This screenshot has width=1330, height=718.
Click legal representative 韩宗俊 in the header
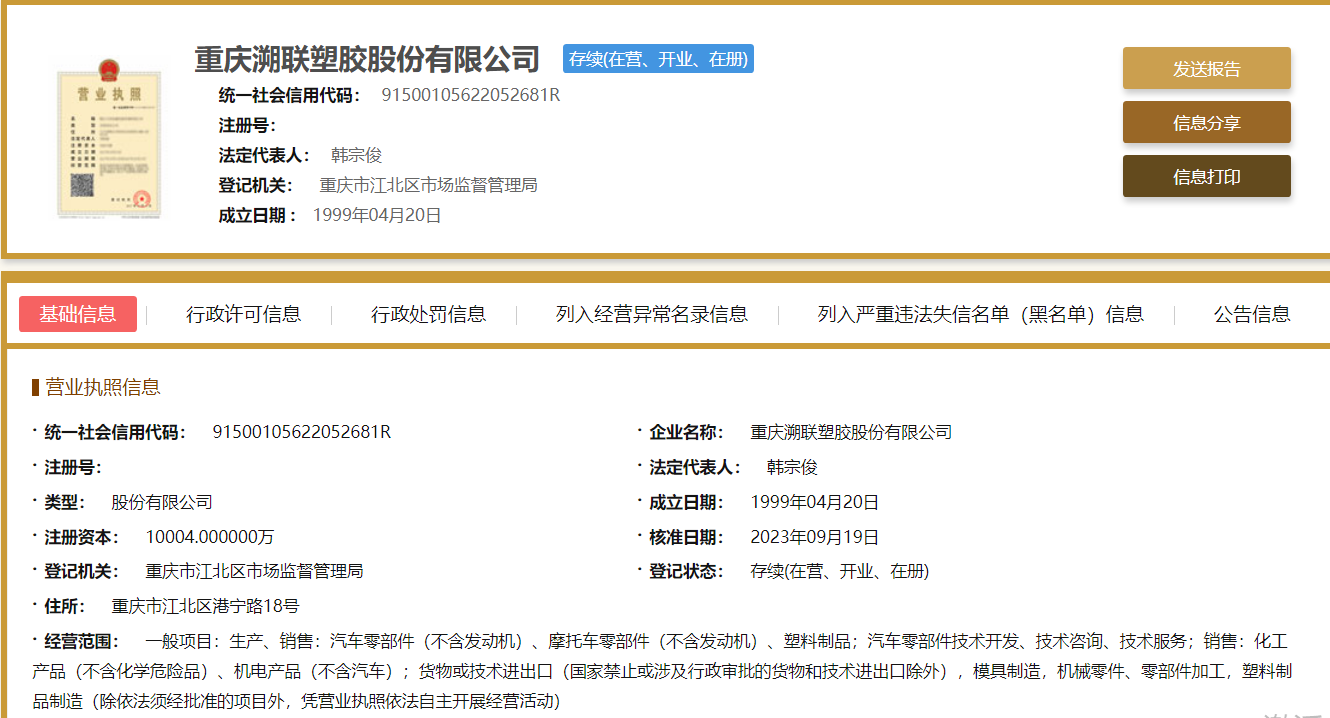click(x=356, y=155)
